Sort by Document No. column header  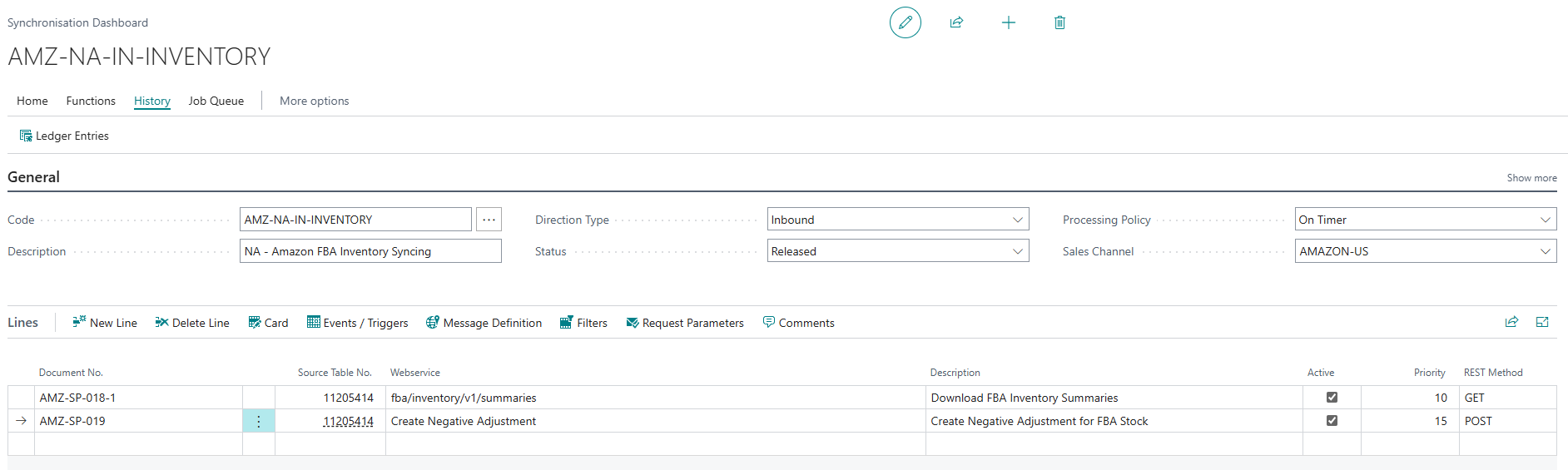(71, 373)
